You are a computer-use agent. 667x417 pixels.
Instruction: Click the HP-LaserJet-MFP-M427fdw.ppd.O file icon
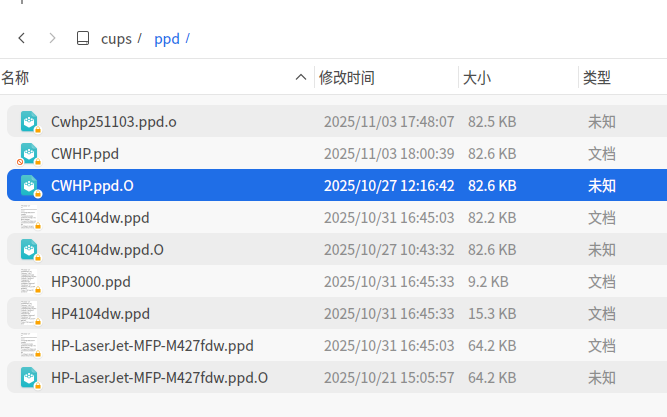[x=29, y=377]
